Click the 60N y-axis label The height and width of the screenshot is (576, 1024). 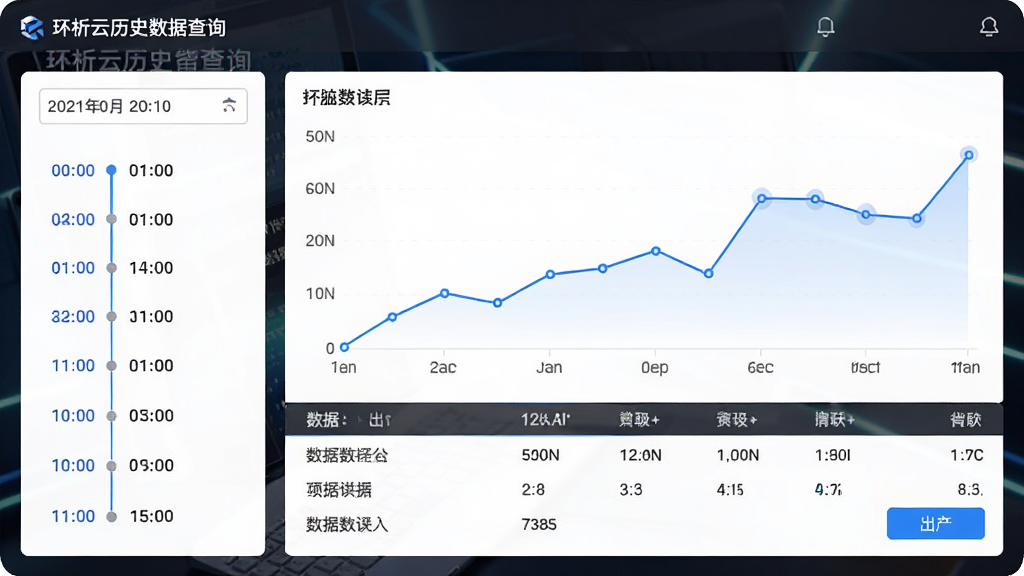tap(320, 189)
